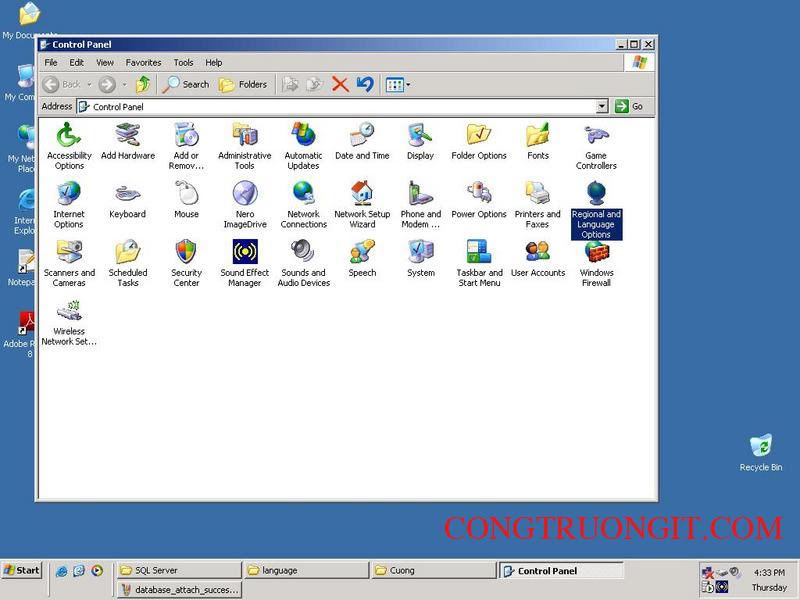Select Phone and Modem options icon
The height and width of the screenshot is (600, 800).
pyautogui.click(x=420, y=204)
